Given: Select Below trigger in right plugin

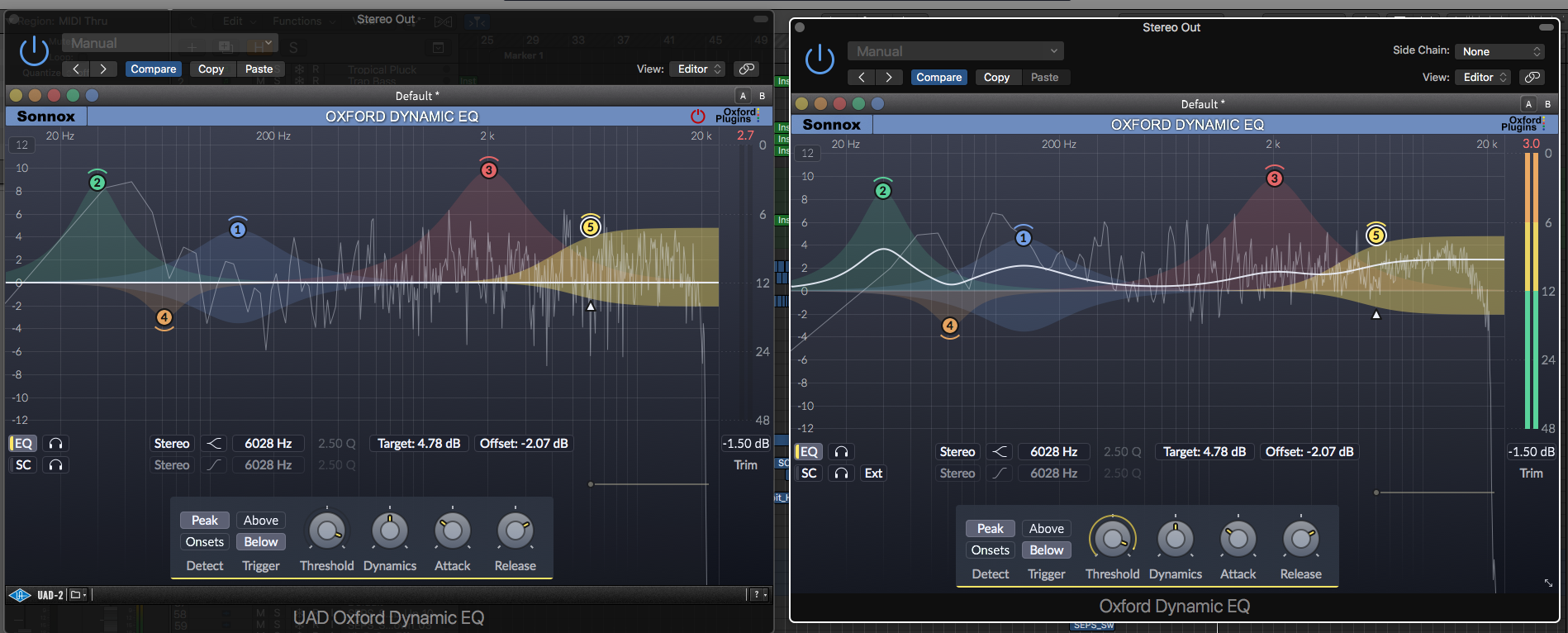Looking at the screenshot, I should point(1047,550).
